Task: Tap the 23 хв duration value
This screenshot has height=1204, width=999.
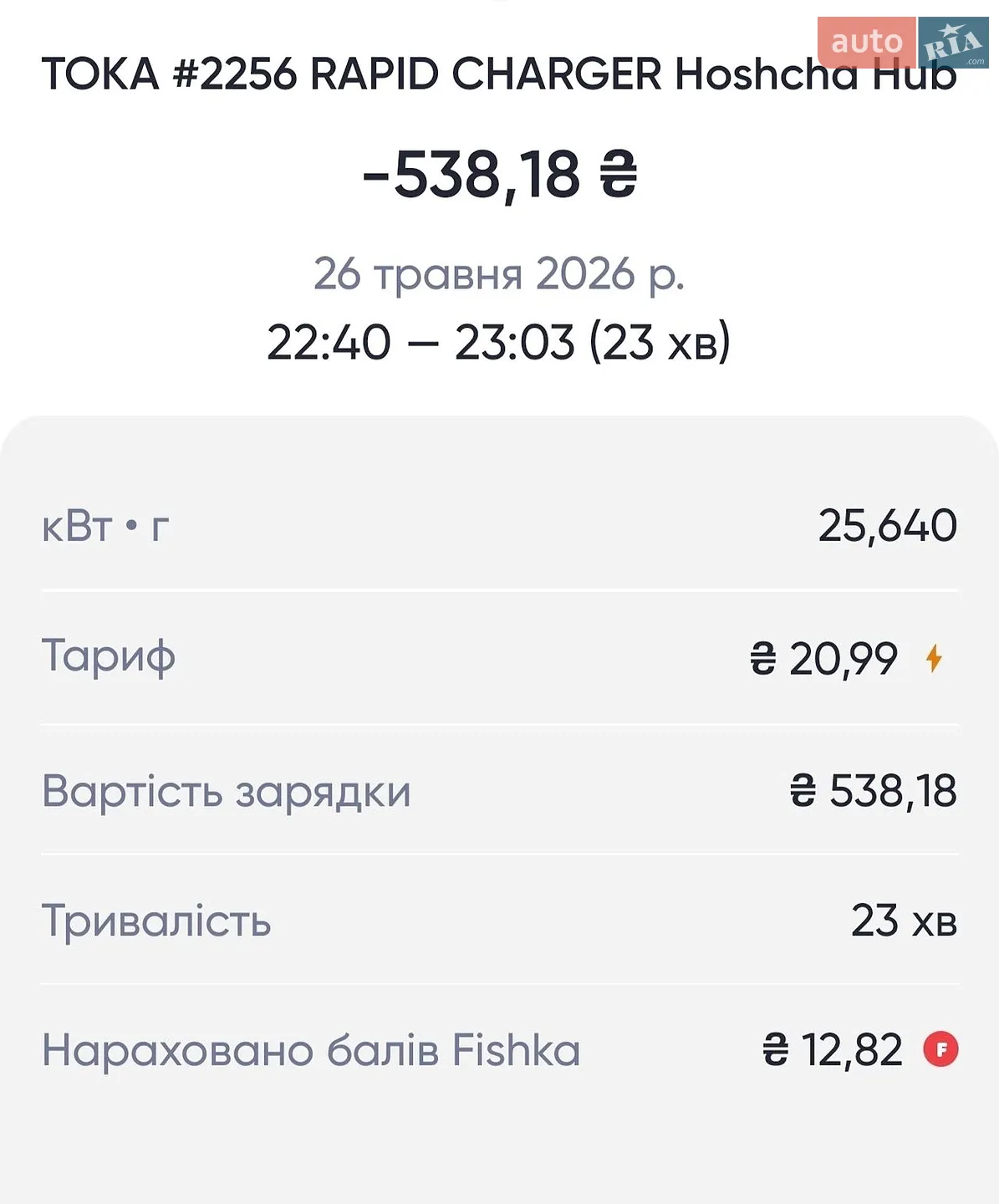Action: click(x=904, y=921)
